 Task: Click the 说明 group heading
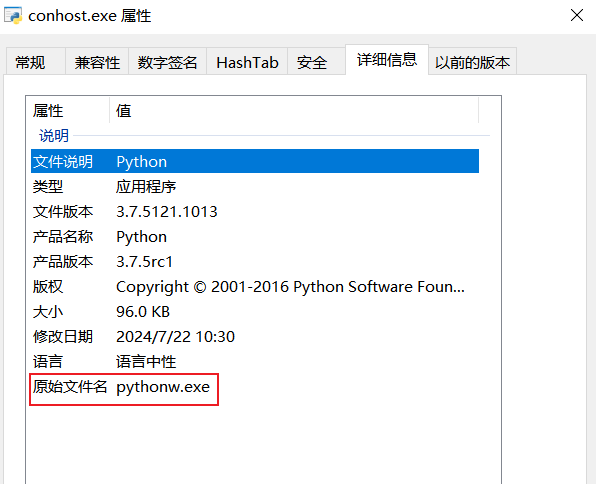54,135
